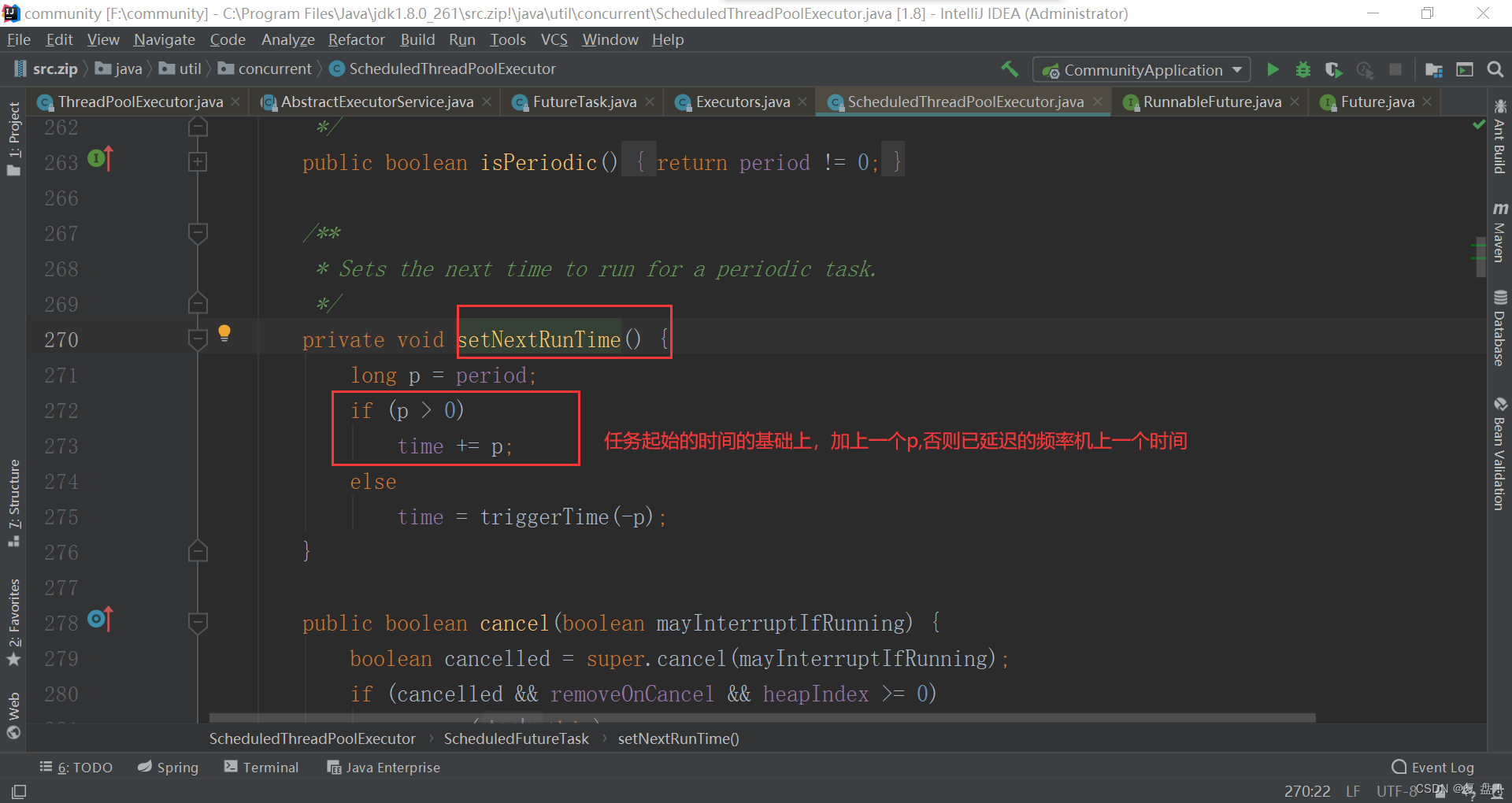Open the Navigate menu
Viewport: 1512px width, 803px height.
tap(165, 39)
